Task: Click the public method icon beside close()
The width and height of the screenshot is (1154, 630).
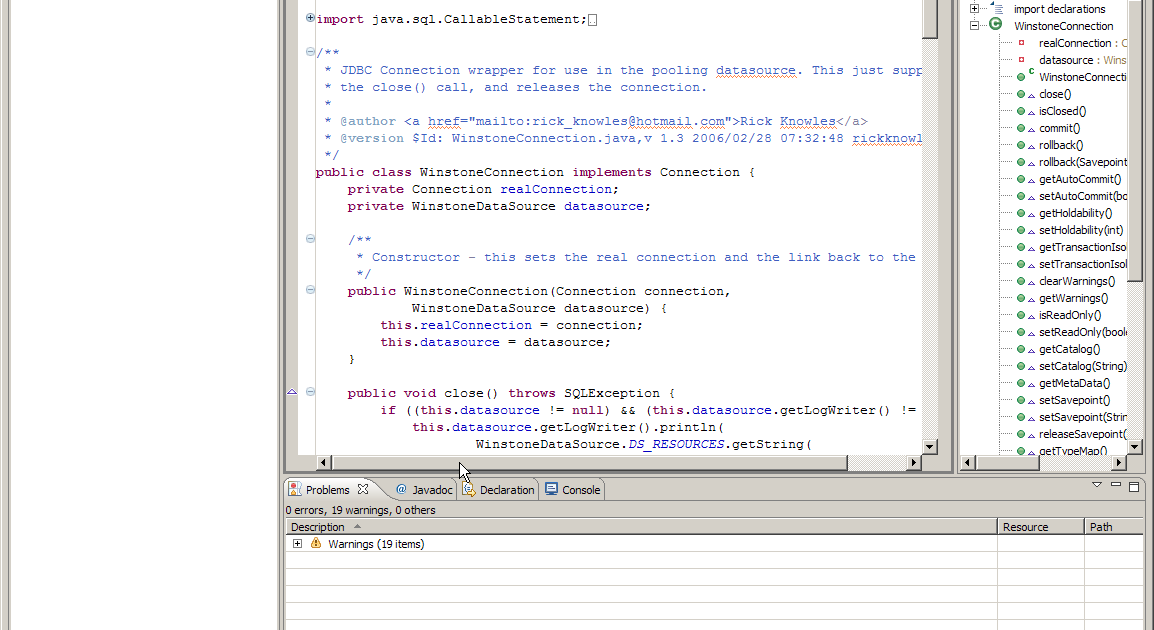Action: (1021, 94)
